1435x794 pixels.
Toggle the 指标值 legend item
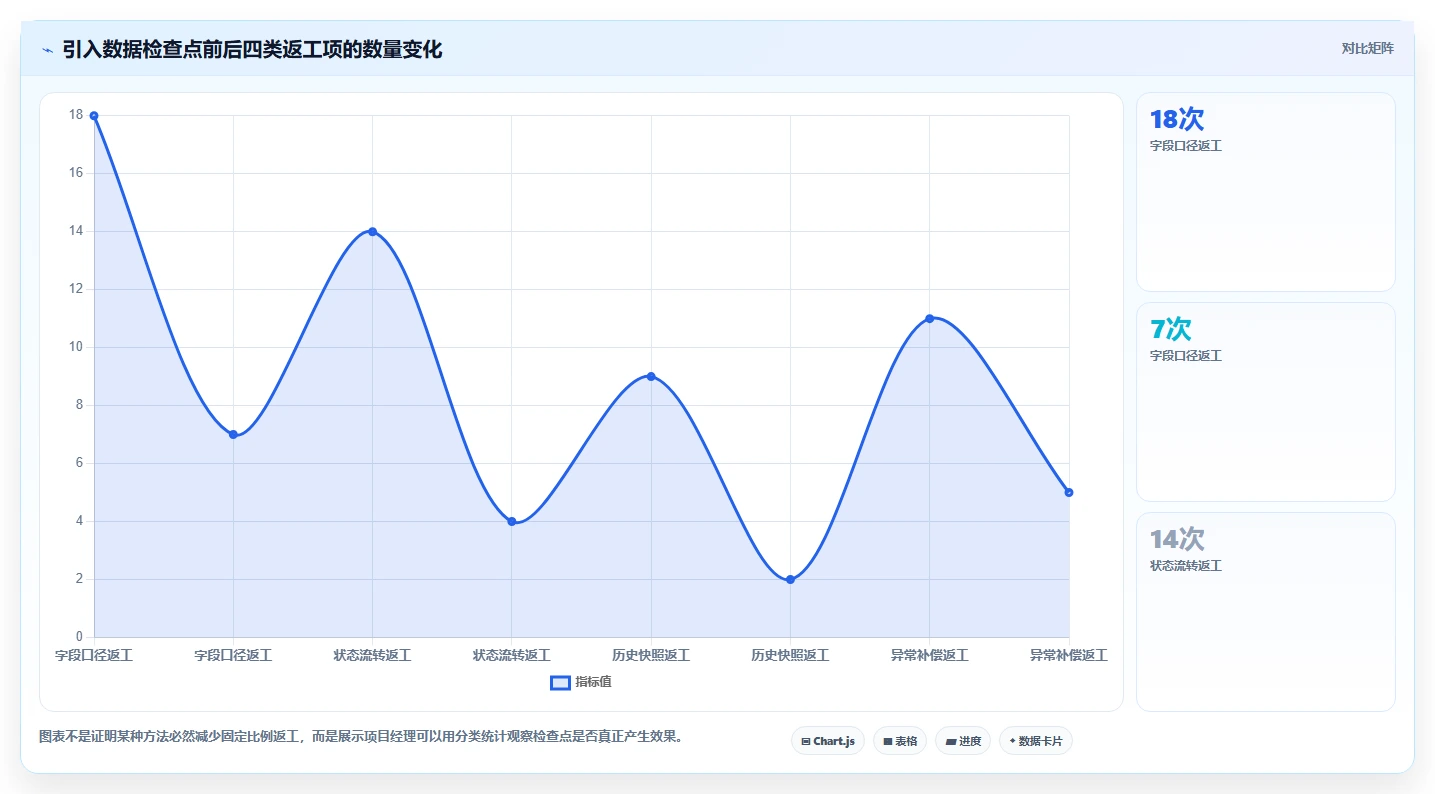coord(581,682)
